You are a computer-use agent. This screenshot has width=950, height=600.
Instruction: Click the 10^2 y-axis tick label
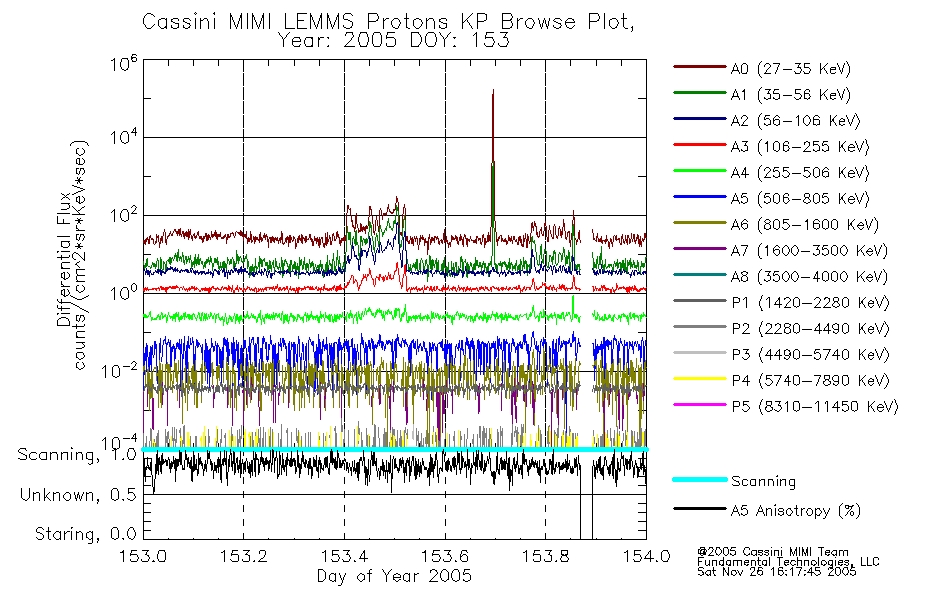pos(123,215)
